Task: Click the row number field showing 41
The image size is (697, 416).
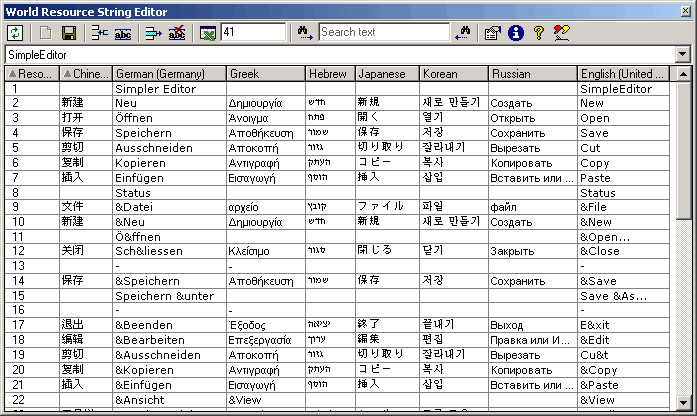Action: pyautogui.click(x=252, y=32)
